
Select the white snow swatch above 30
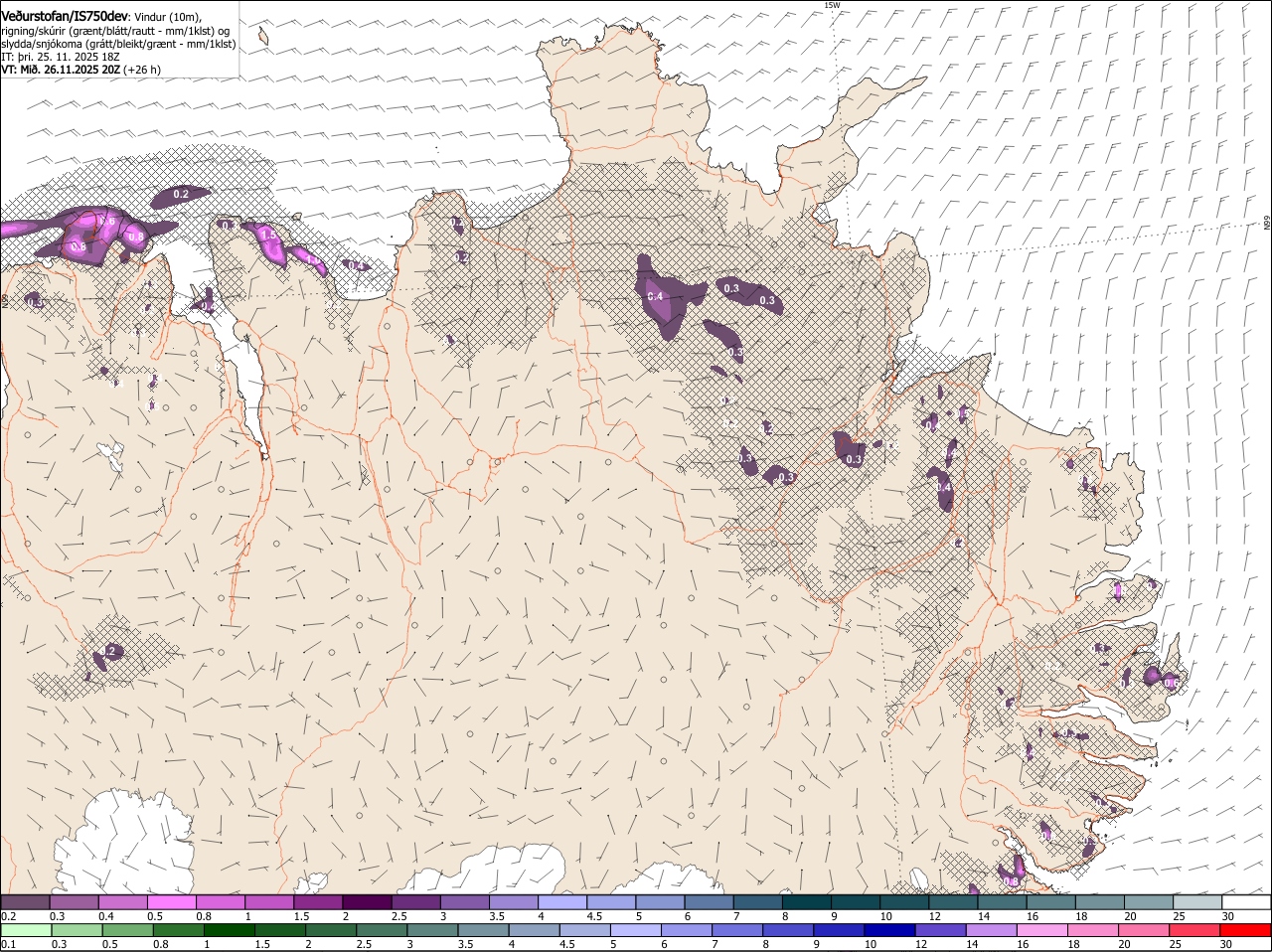[x=1247, y=902]
